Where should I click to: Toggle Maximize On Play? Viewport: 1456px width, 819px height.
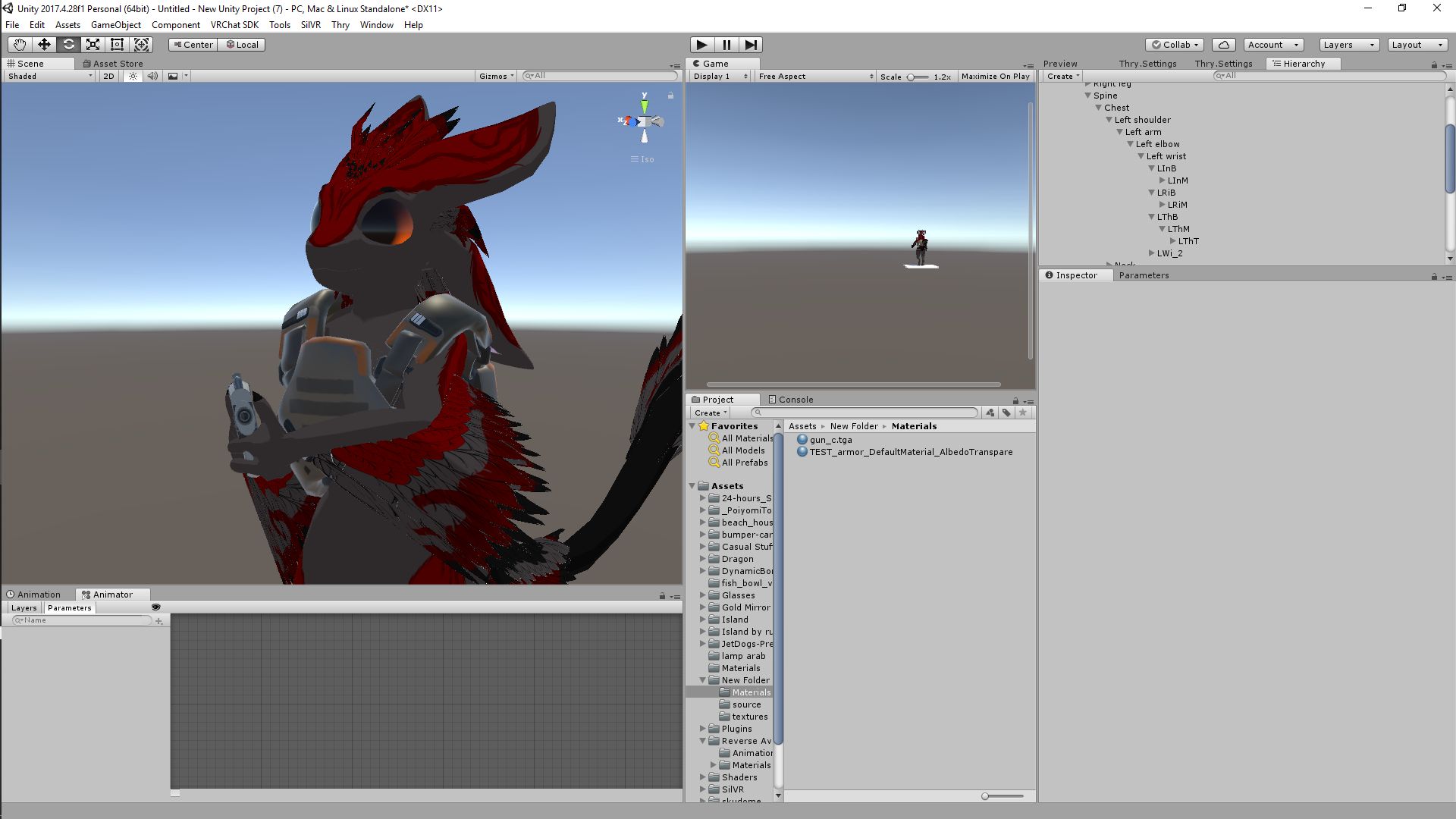pyautogui.click(x=995, y=76)
